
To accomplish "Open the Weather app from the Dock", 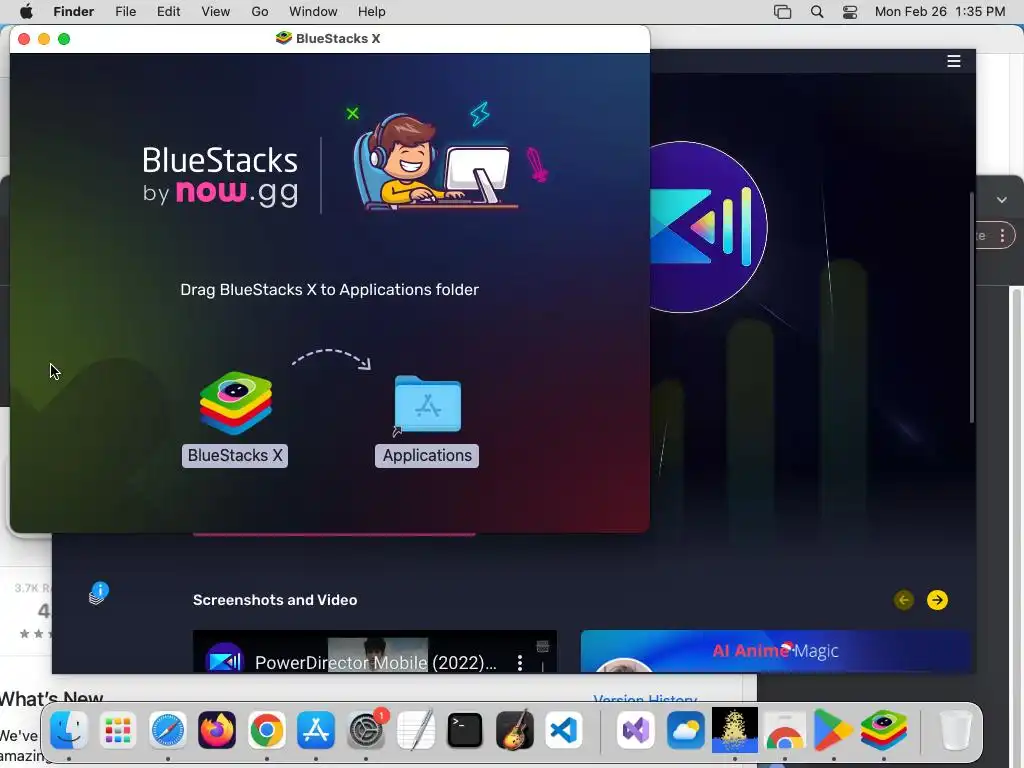I will pyautogui.click(x=685, y=730).
